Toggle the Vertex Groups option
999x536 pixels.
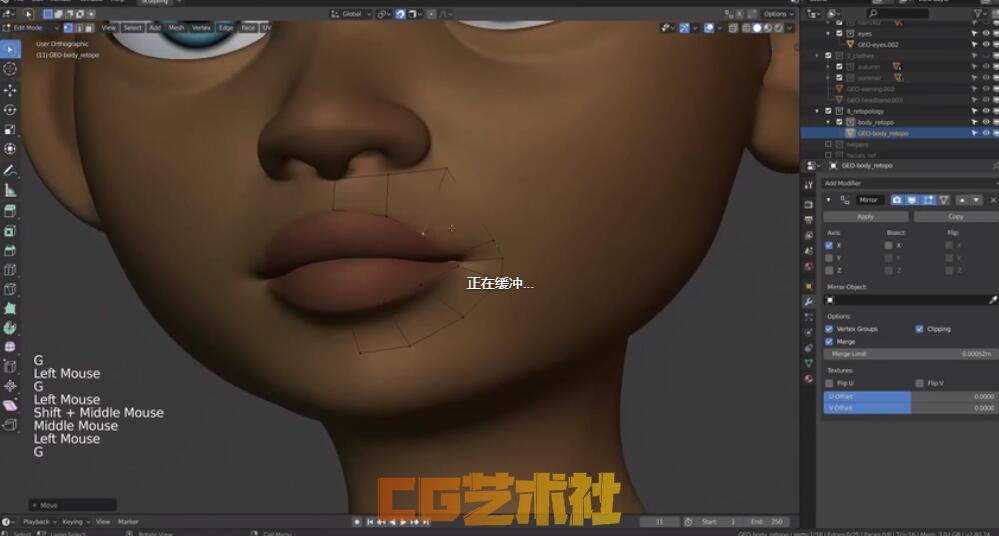coord(829,329)
